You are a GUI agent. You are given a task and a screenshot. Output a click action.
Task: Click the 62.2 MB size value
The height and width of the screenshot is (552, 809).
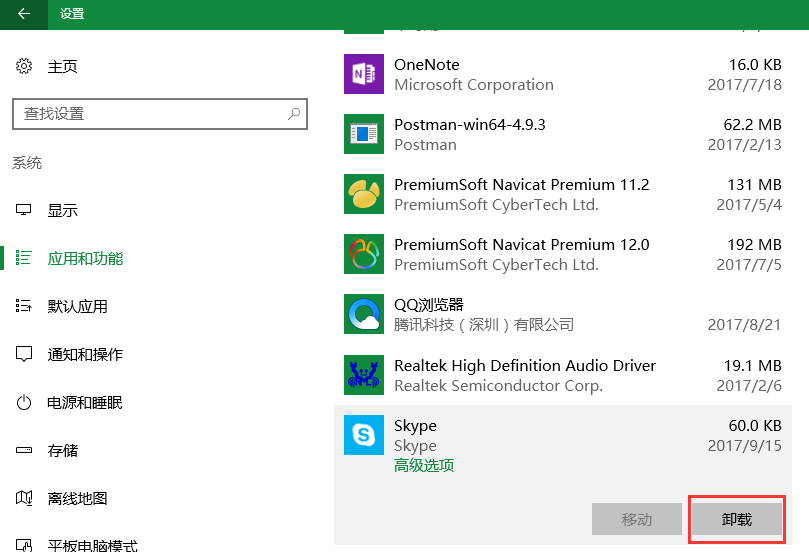[752, 125]
